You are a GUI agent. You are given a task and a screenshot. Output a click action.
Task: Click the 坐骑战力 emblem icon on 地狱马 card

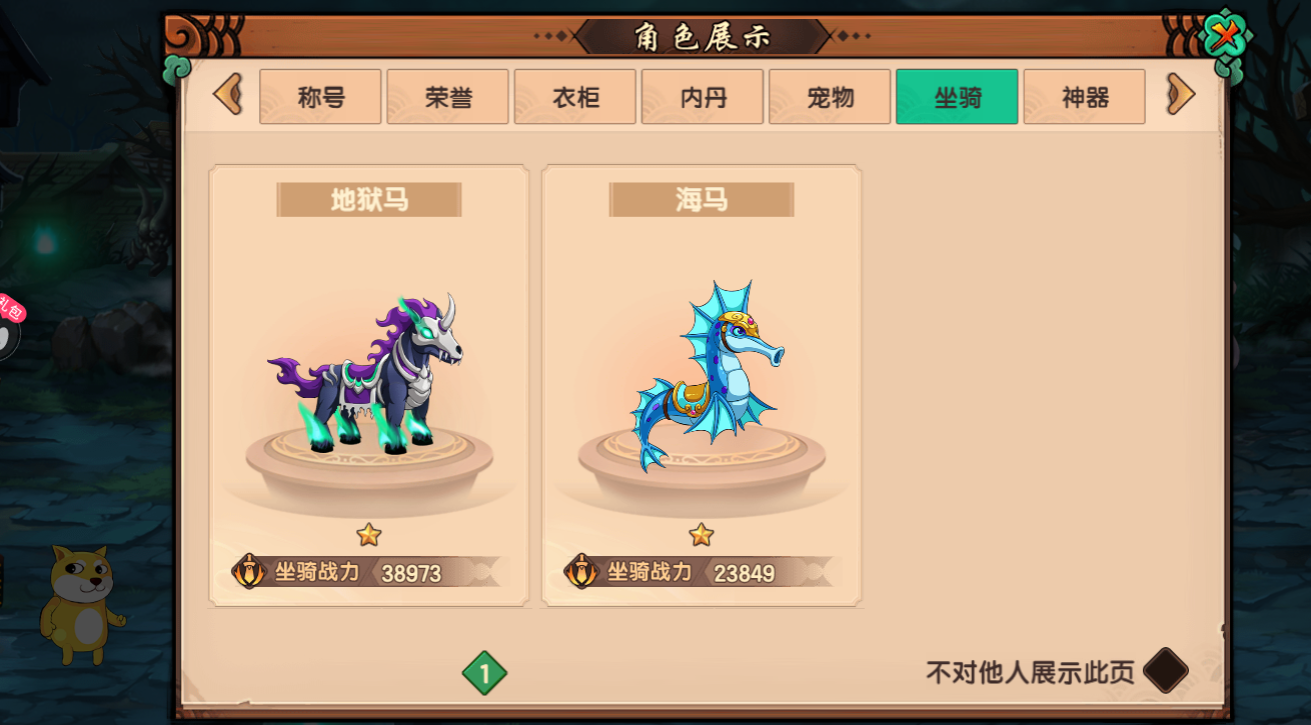248,572
